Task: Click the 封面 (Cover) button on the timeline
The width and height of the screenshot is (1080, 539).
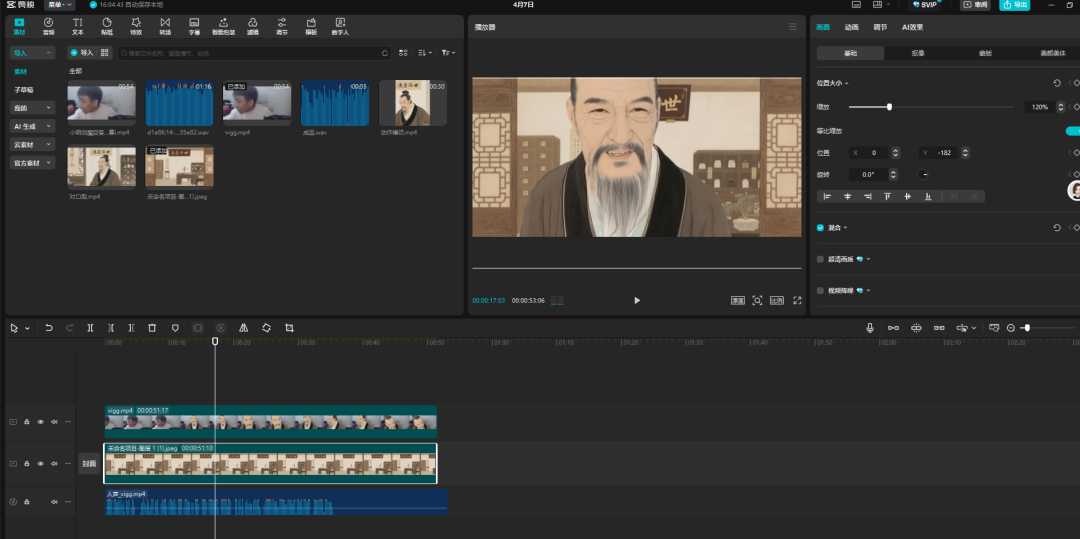Action: tap(89, 464)
